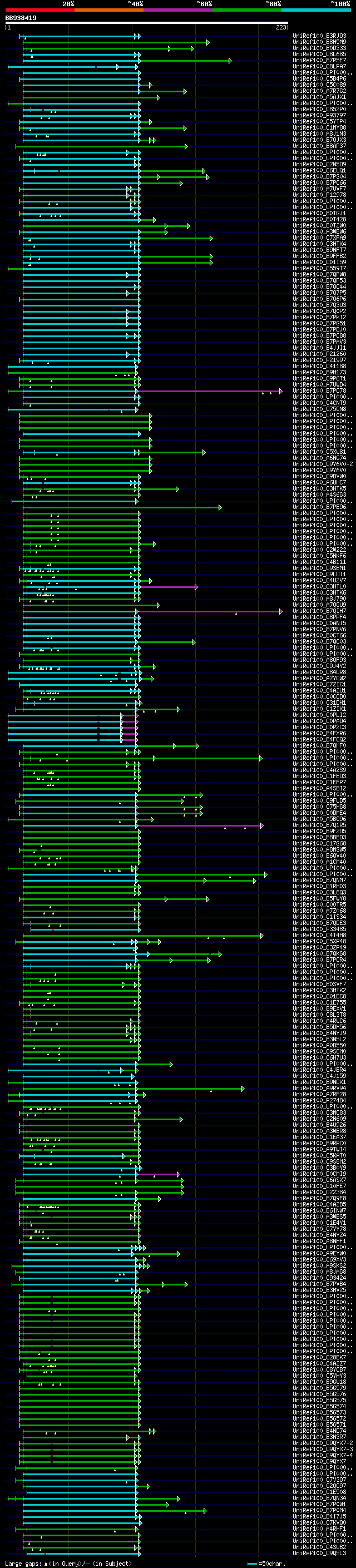The width and height of the screenshot is (356, 1568).
Task: Select label UniRef100_B7QMF0
Action: (x=319, y=746)
